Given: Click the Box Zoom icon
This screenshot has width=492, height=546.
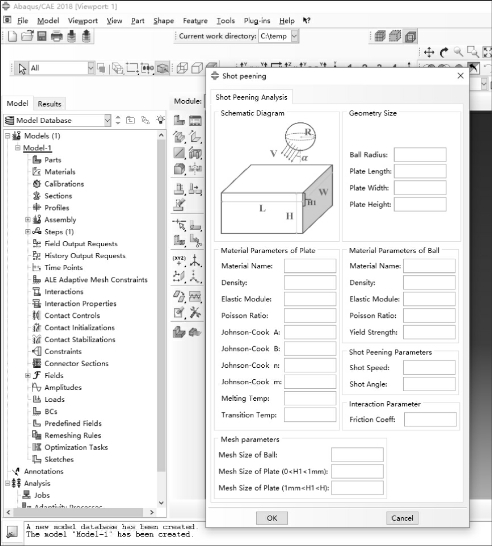Looking at the screenshot, I should 473,52.
